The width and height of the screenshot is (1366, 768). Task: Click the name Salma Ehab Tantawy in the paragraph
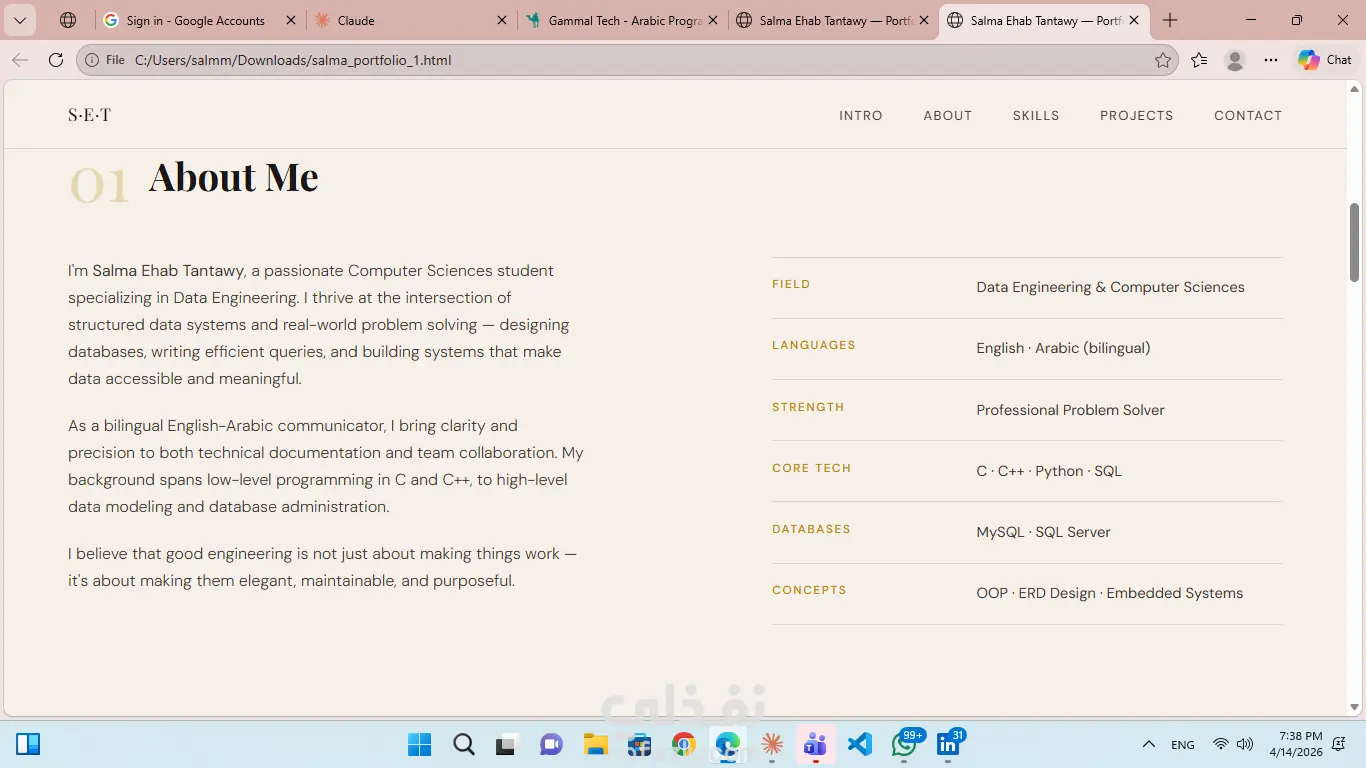coord(168,270)
